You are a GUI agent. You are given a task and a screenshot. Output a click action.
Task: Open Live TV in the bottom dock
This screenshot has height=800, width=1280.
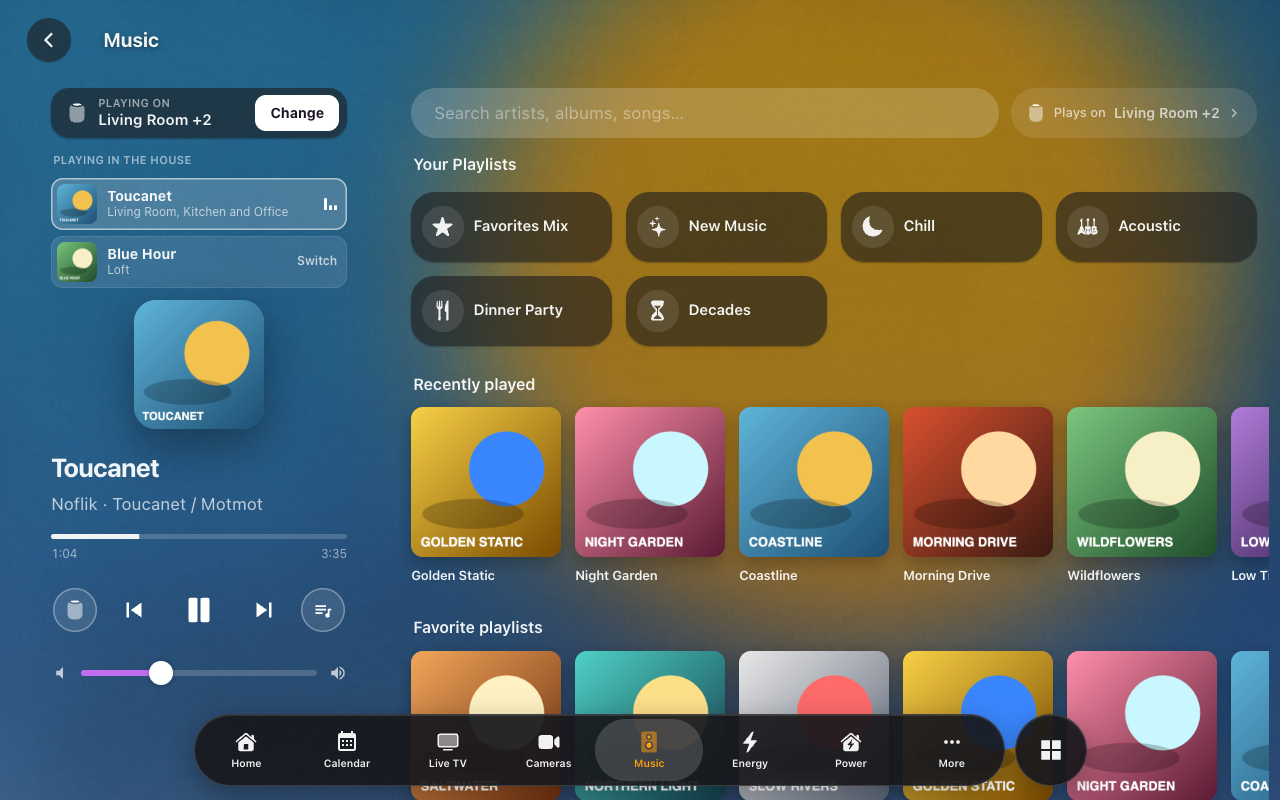point(448,750)
